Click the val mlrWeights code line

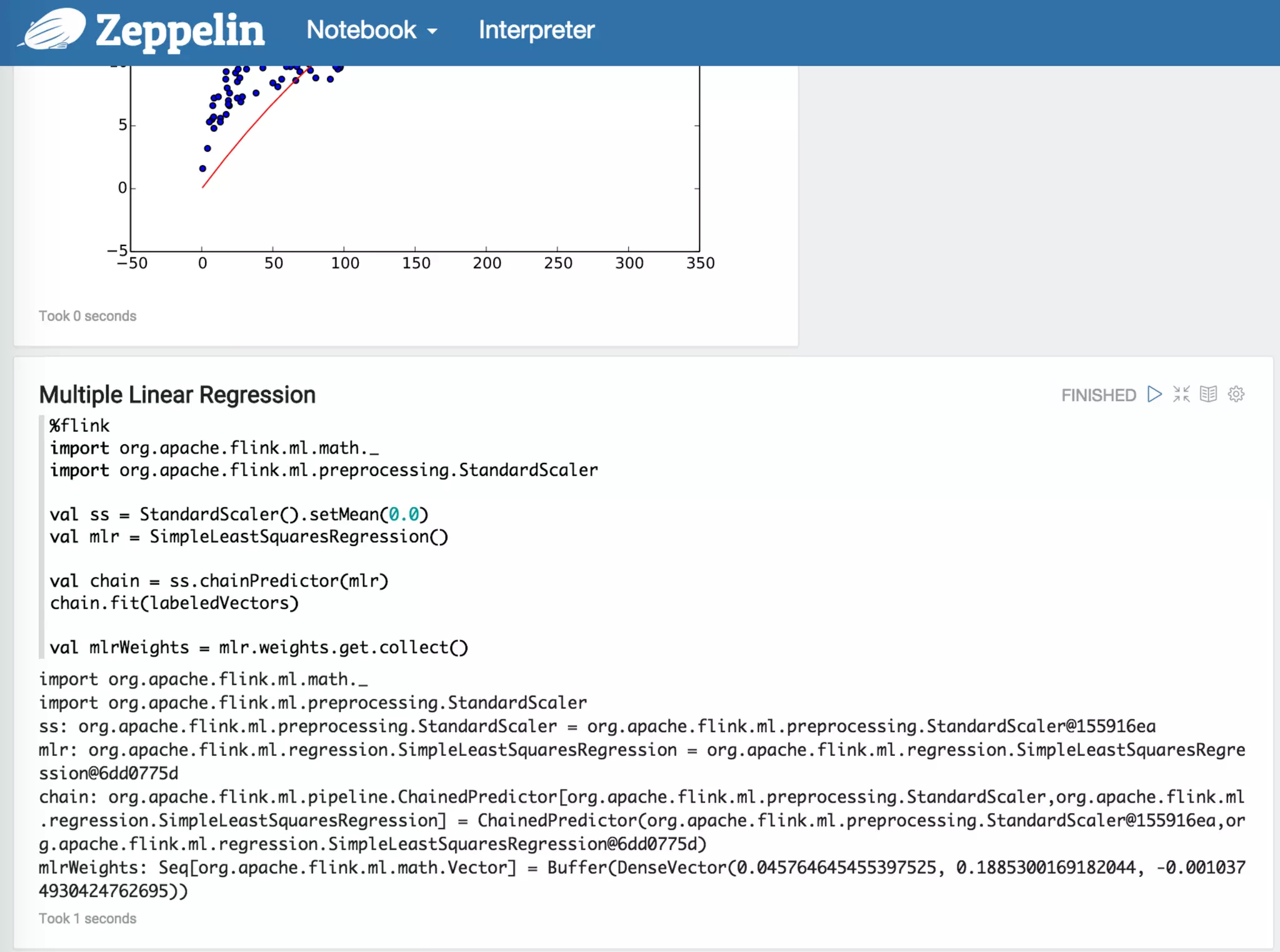[259, 648]
